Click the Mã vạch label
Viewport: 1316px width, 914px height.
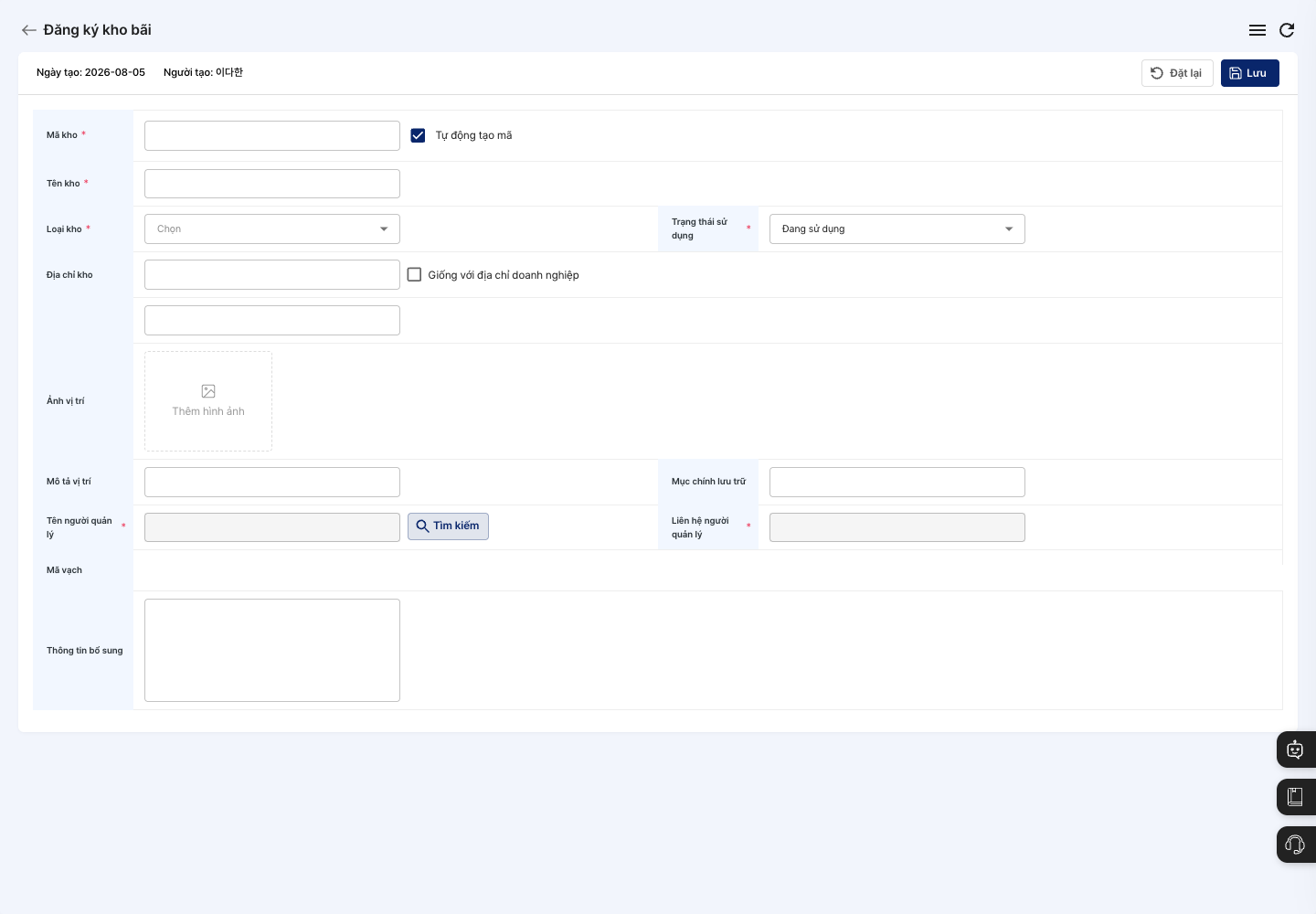[64, 570]
